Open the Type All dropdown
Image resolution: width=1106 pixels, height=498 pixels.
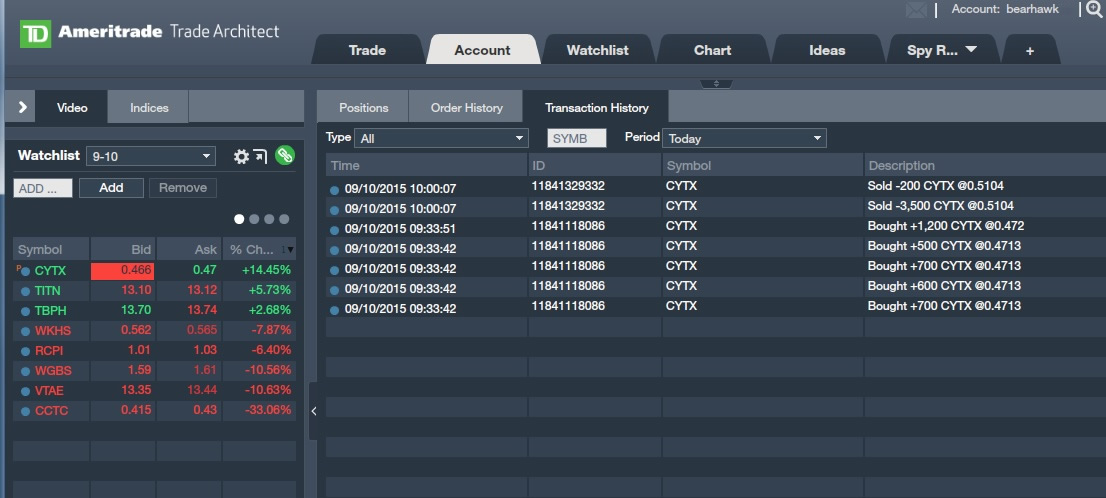(441, 138)
